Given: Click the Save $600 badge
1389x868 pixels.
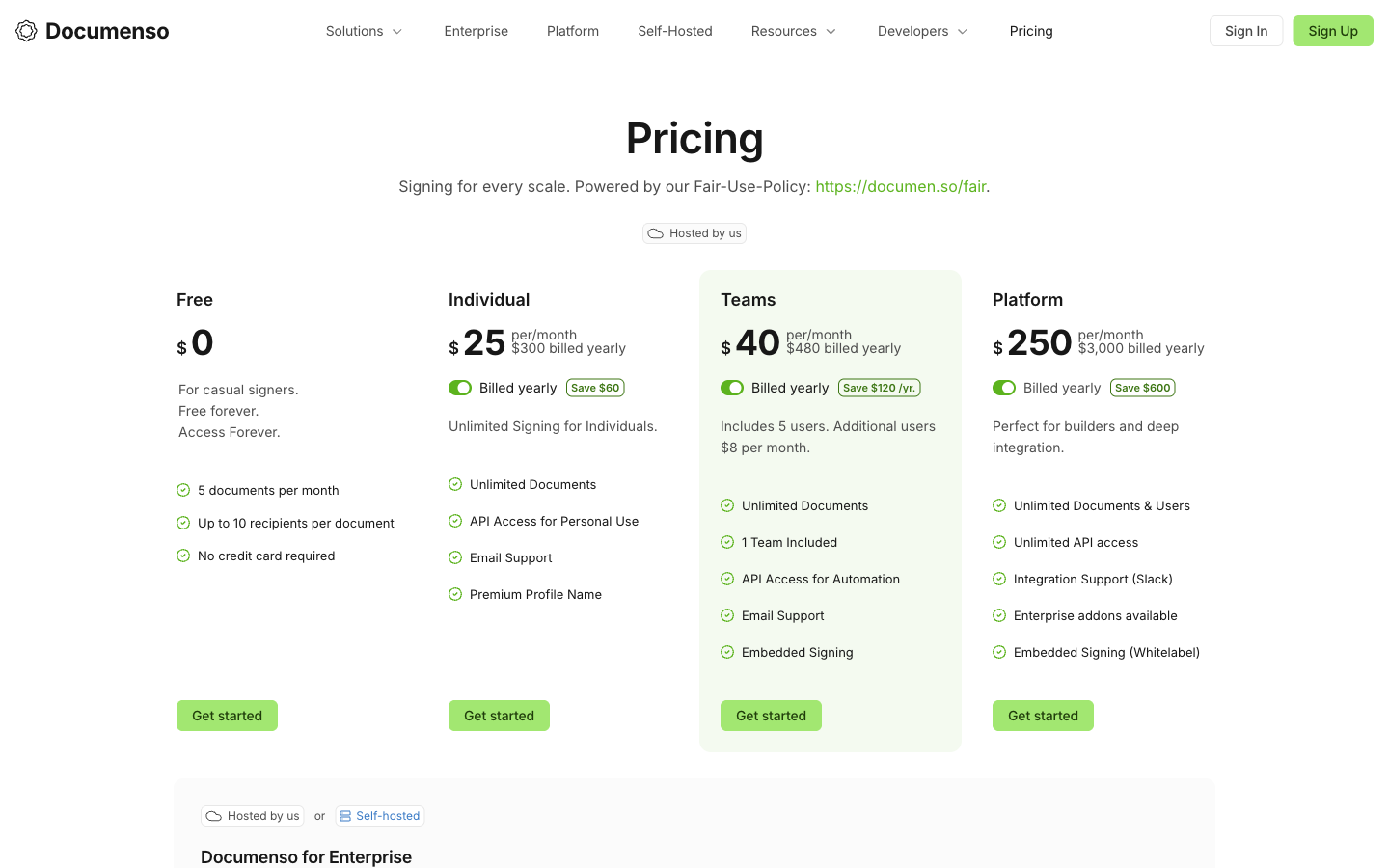Looking at the screenshot, I should click(1143, 388).
